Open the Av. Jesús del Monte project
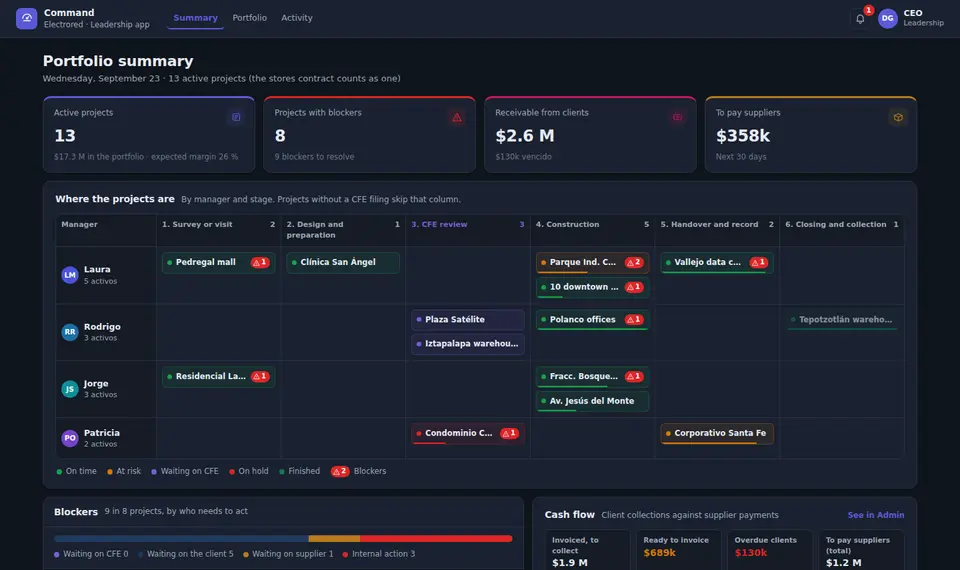The width and height of the screenshot is (960, 570). click(592, 401)
